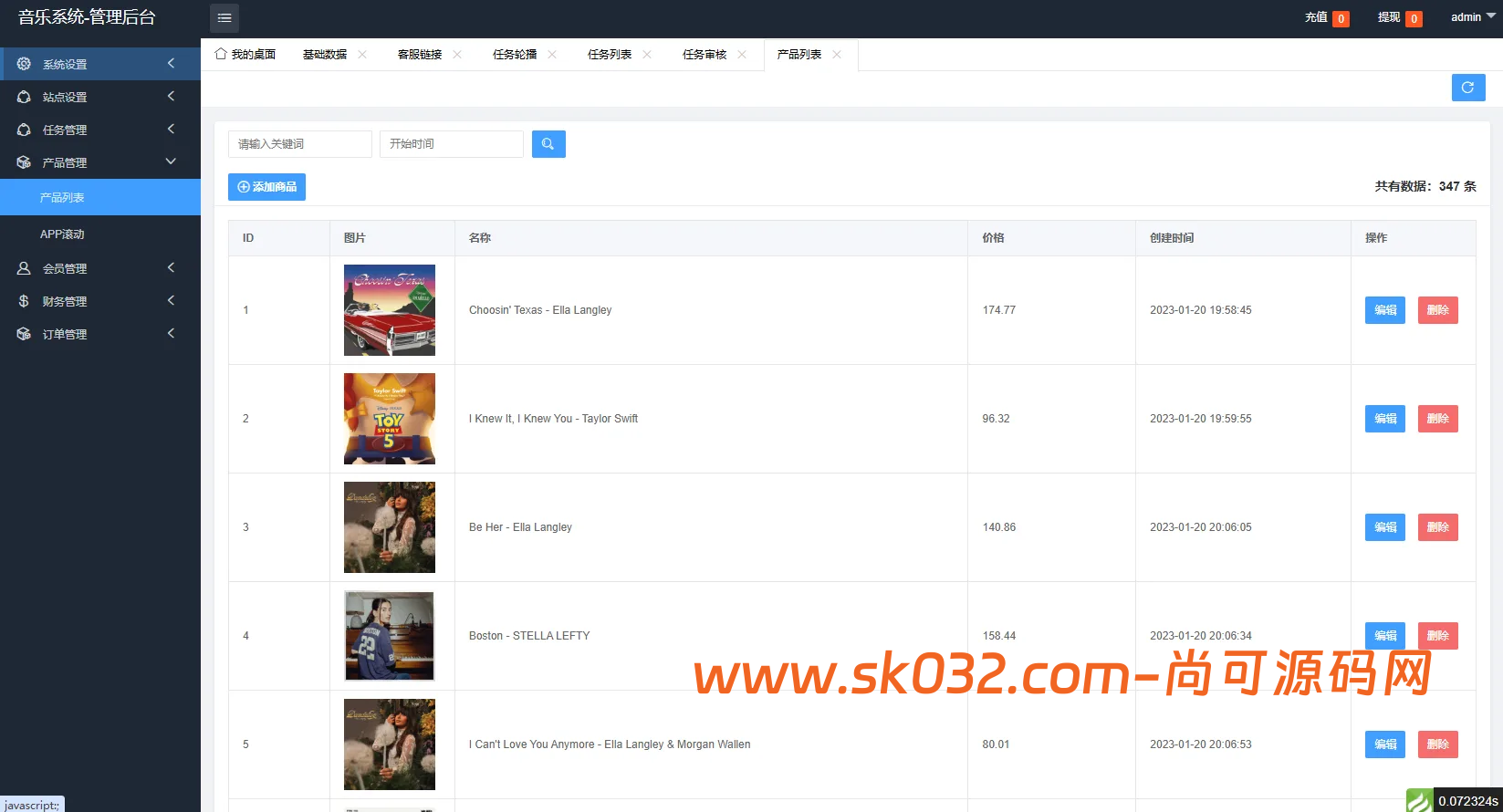The width and height of the screenshot is (1503, 812).
Task: Open the admin user dropdown
Action: click(x=1473, y=17)
